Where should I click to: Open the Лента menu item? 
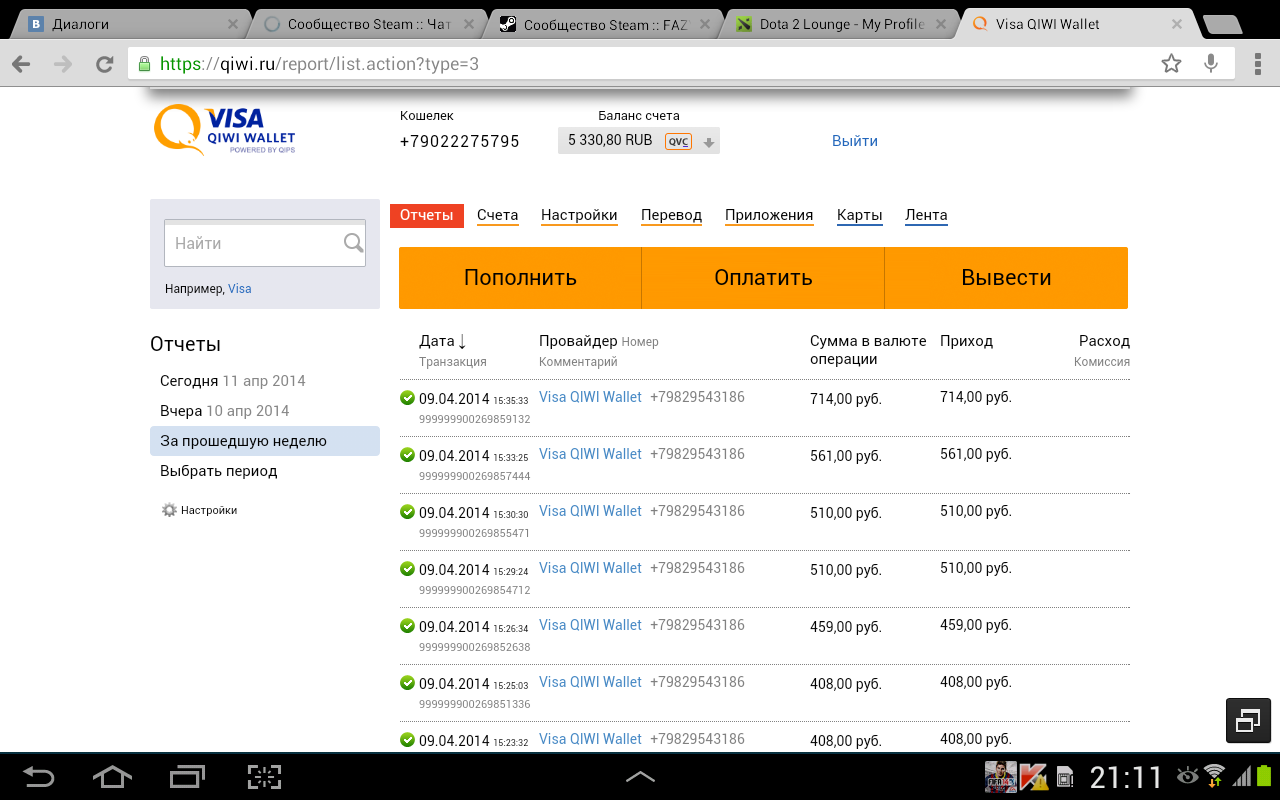(x=926, y=215)
